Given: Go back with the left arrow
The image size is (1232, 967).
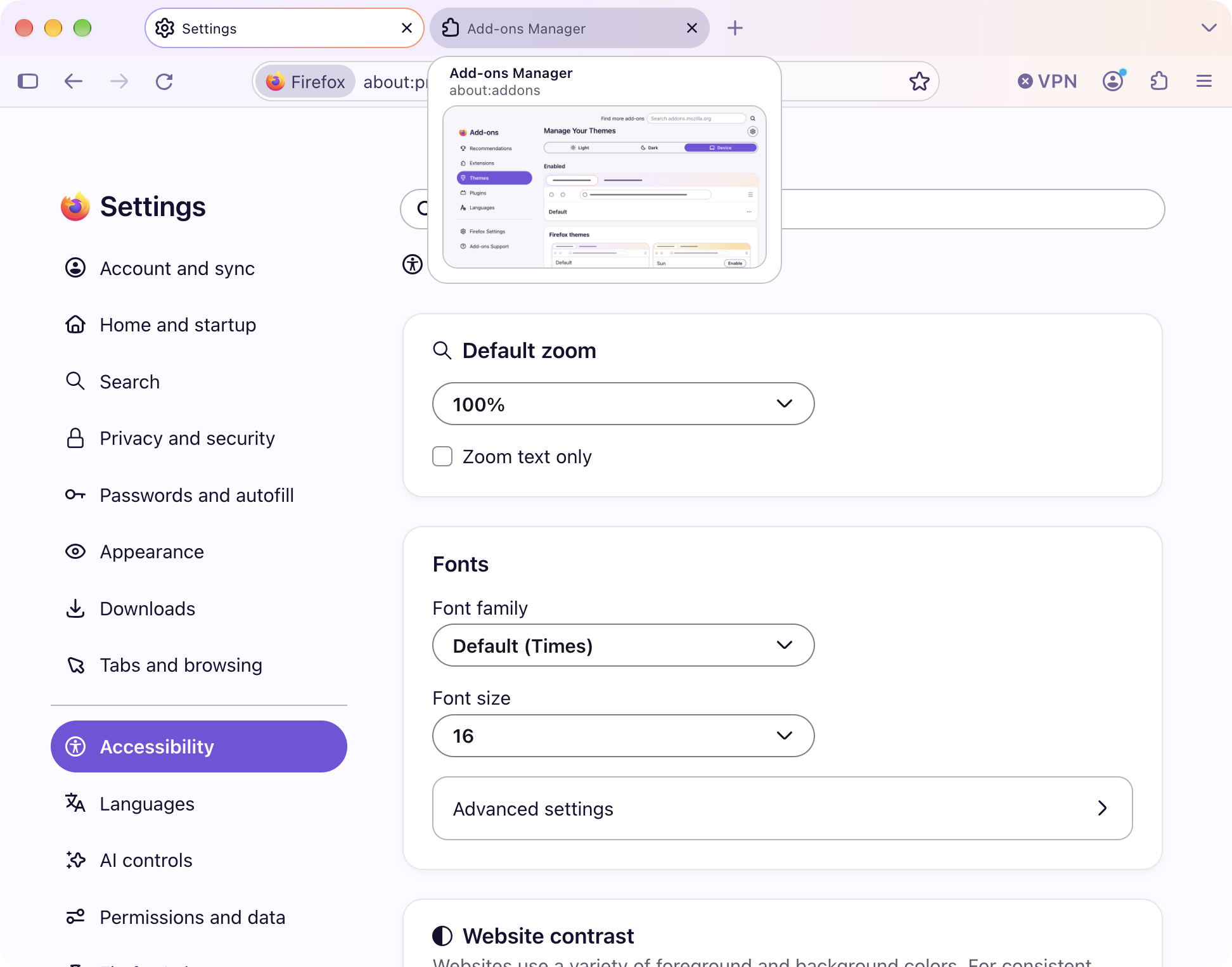Looking at the screenshot, I should (74, 81).
